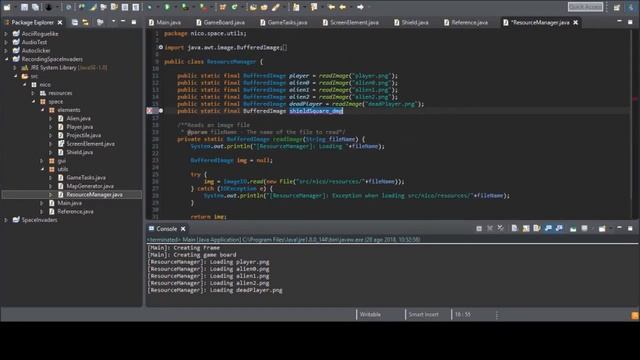Expand the SpaceInvaders project node
The height and width of the screenshot is (360, 640).
pyautogui.click(x=6, y=220)
